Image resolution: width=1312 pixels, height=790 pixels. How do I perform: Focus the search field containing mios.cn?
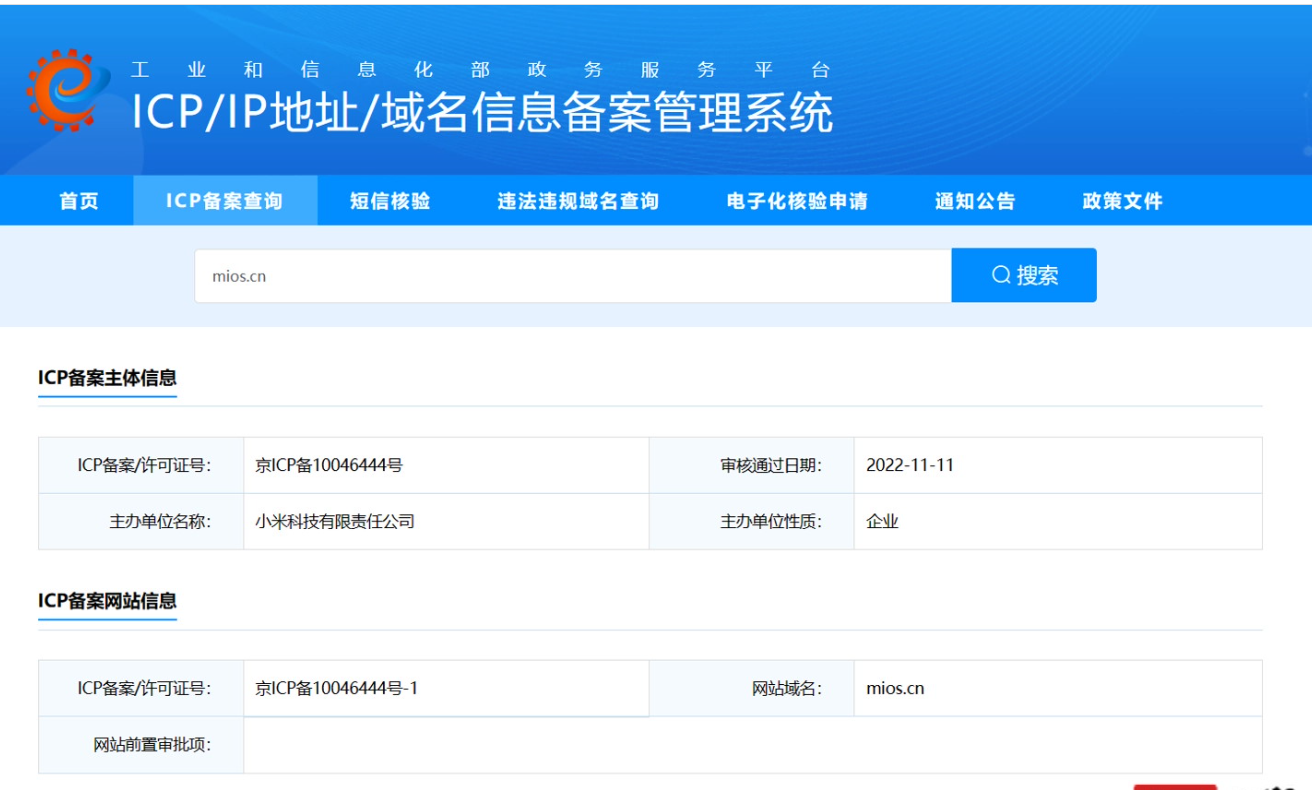coord(572,276)
